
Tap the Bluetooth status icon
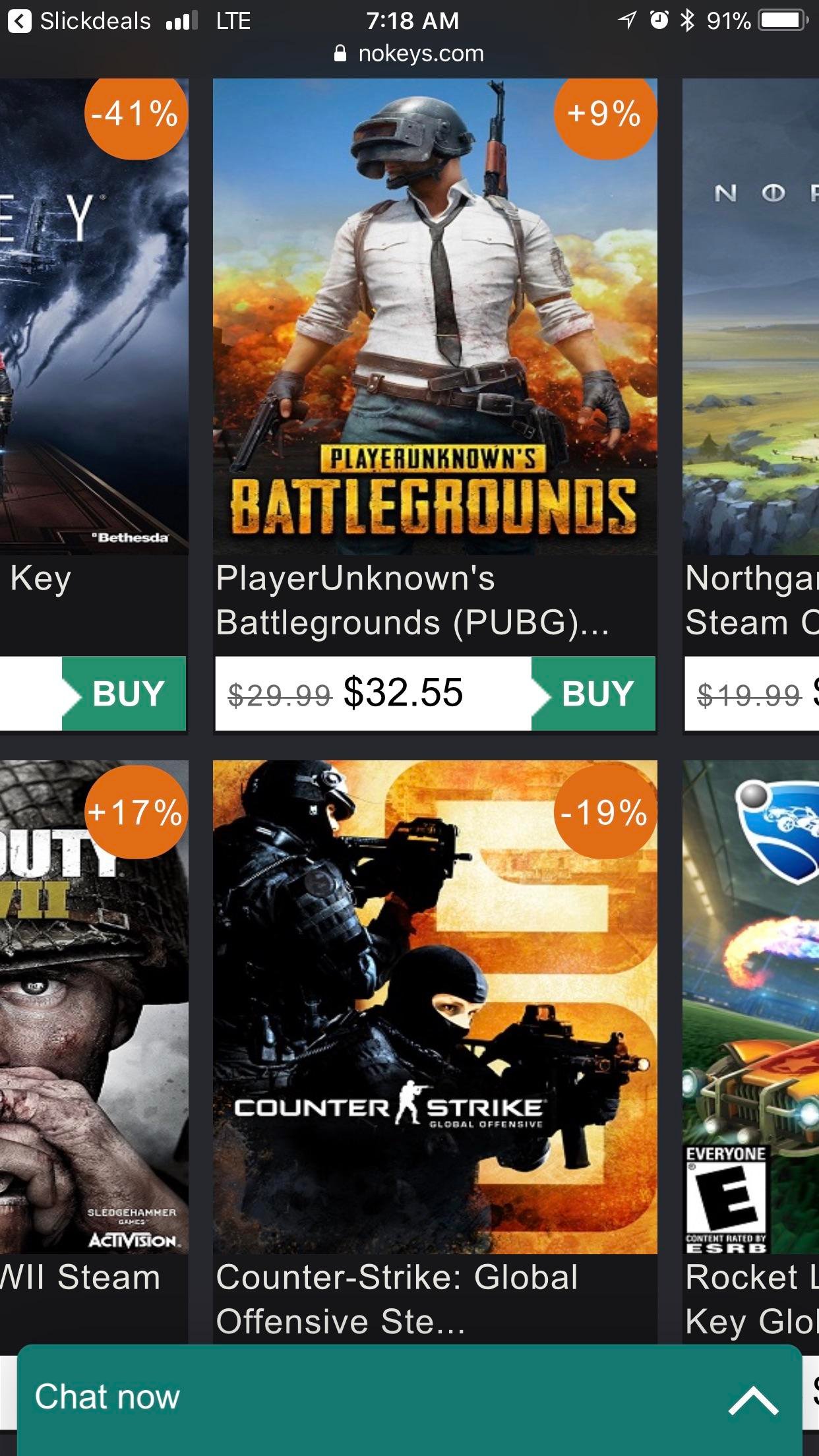687,21
